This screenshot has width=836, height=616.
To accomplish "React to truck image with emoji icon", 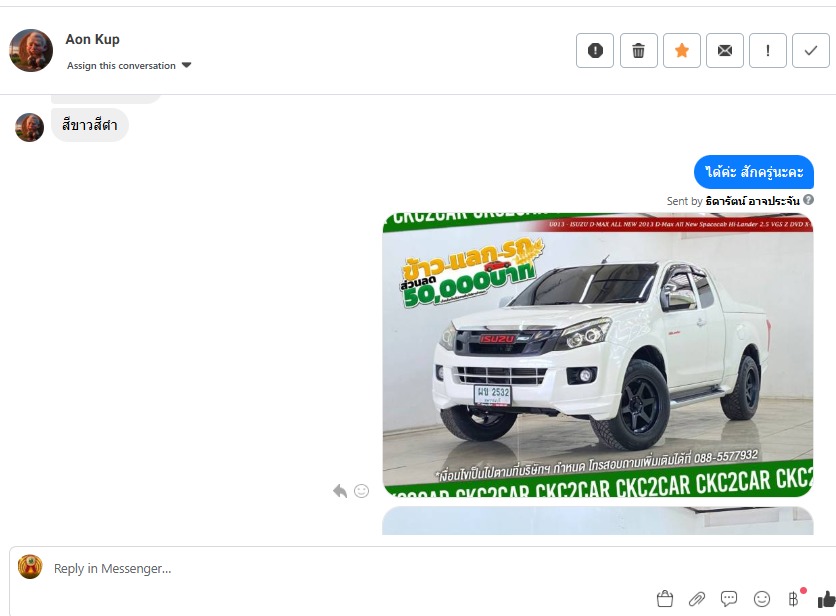I will point(361,491).
